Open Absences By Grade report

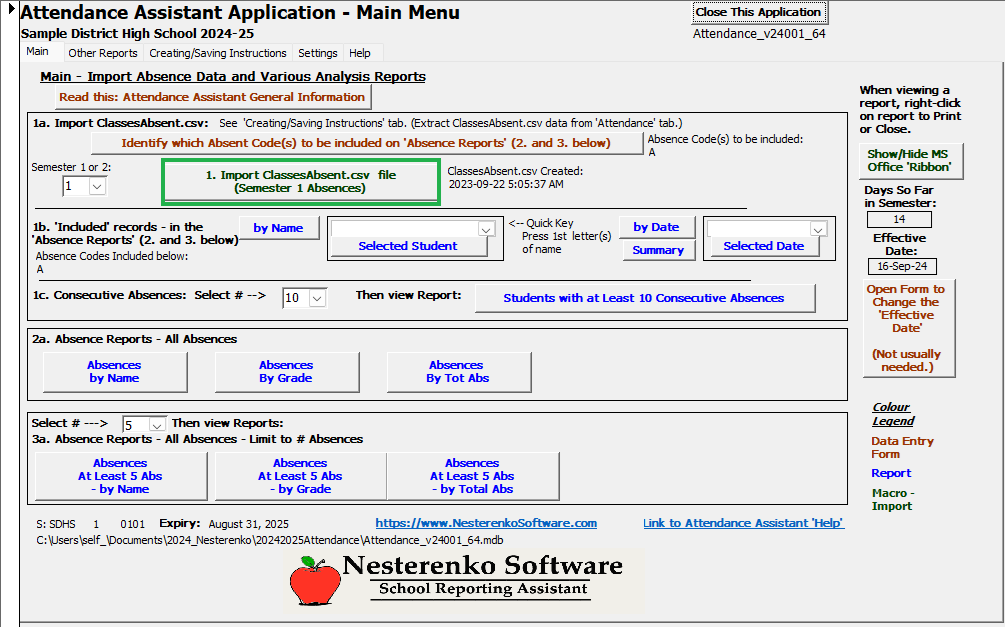point(286,371)
